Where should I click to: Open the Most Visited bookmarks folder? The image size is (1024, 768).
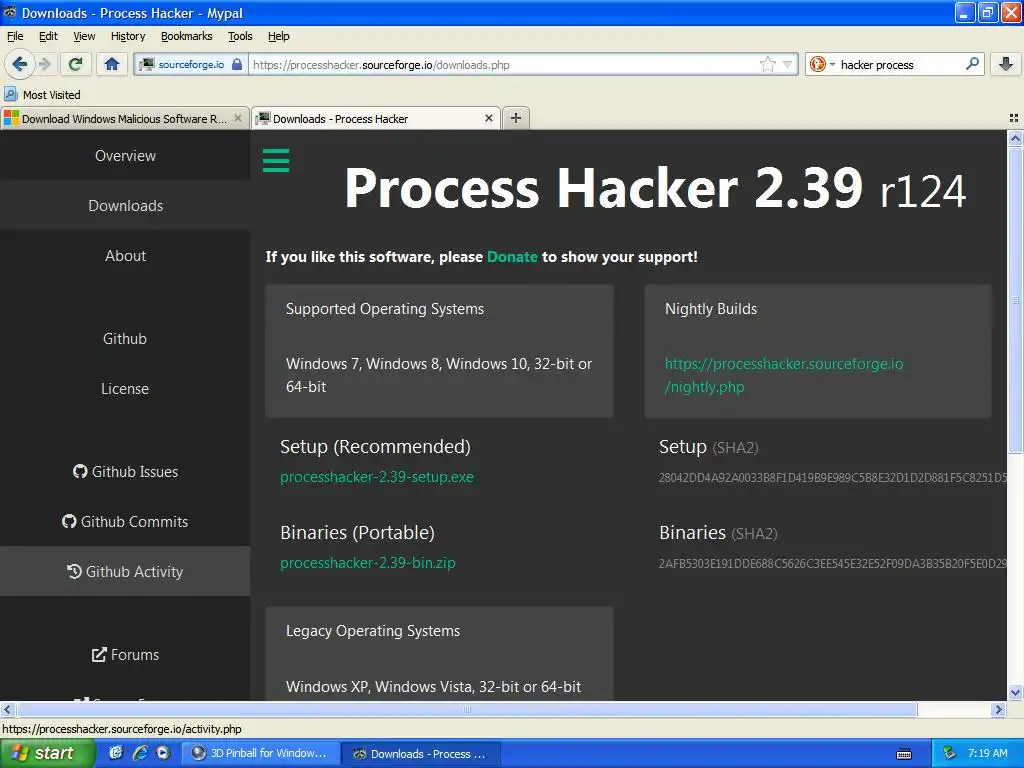point(42,95)
